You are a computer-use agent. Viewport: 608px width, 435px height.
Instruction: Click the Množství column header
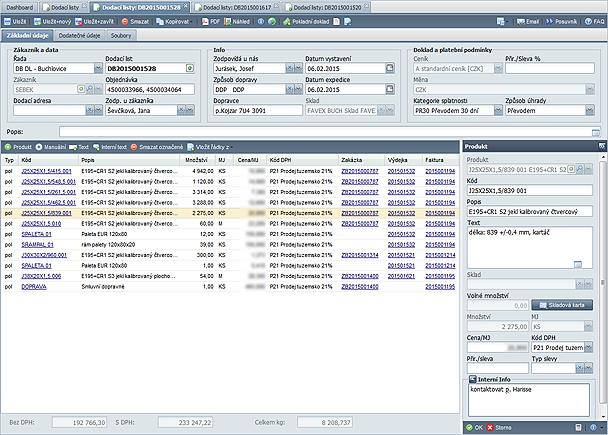point(196,160)
